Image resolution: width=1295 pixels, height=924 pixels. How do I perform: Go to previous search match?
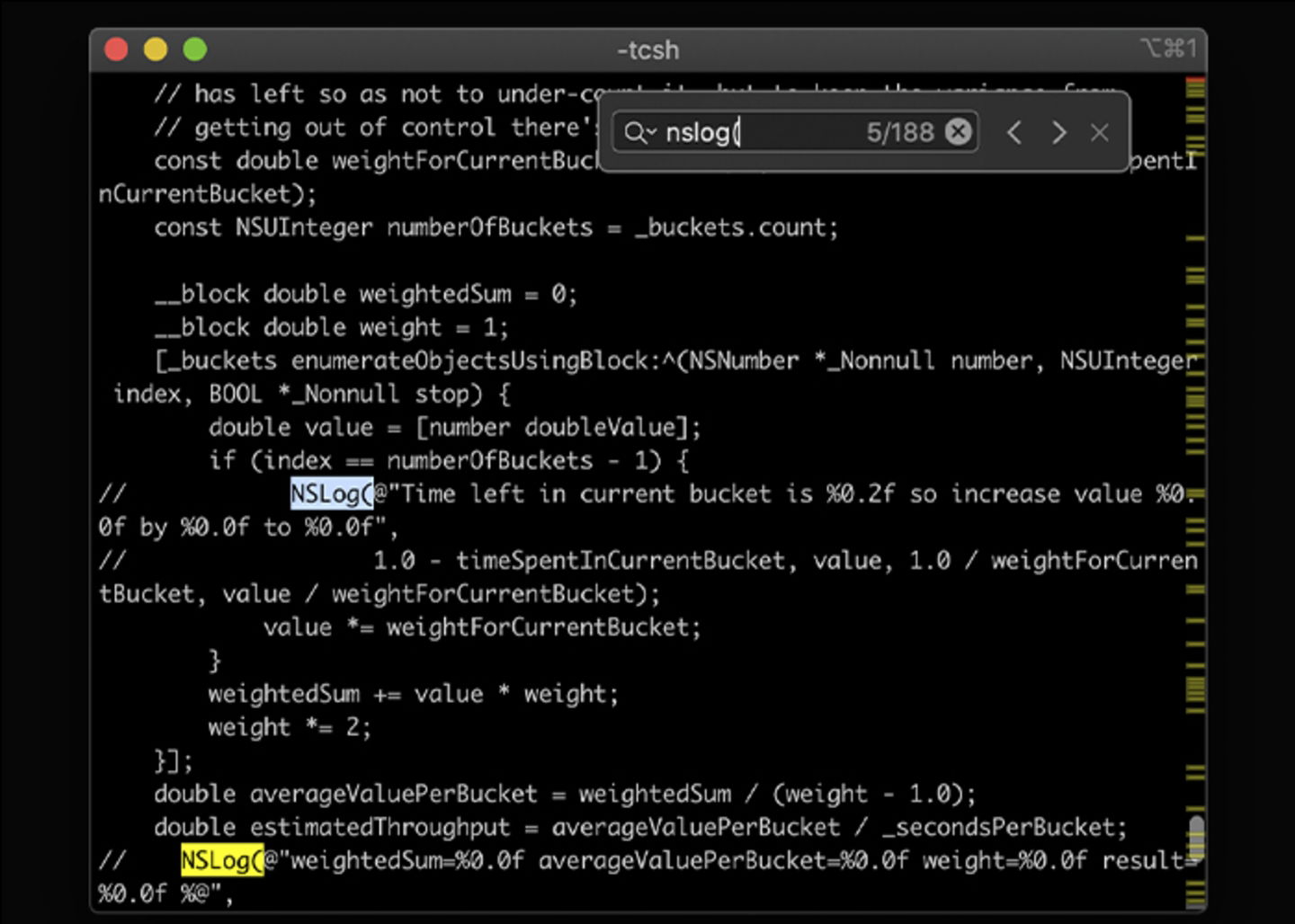pos(1014,133)
